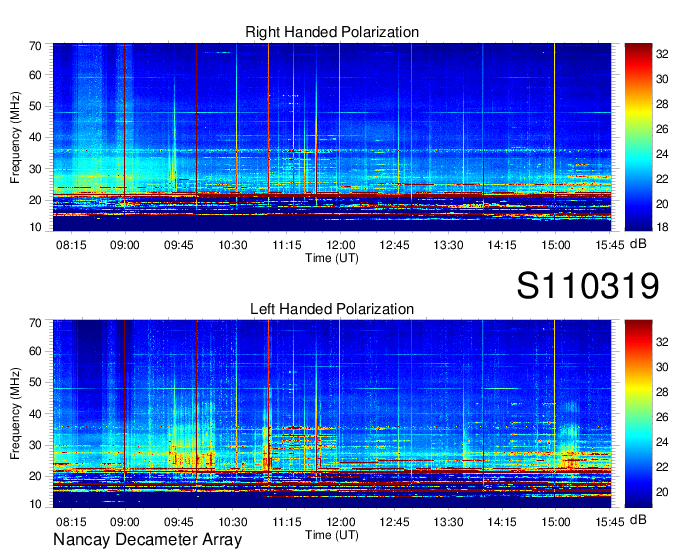Click the "10" frequency tick of Right Handed plot
Image resolution: width=680 pixels, height=552 pixels.
pyautogui.click(x=35, y=227)
